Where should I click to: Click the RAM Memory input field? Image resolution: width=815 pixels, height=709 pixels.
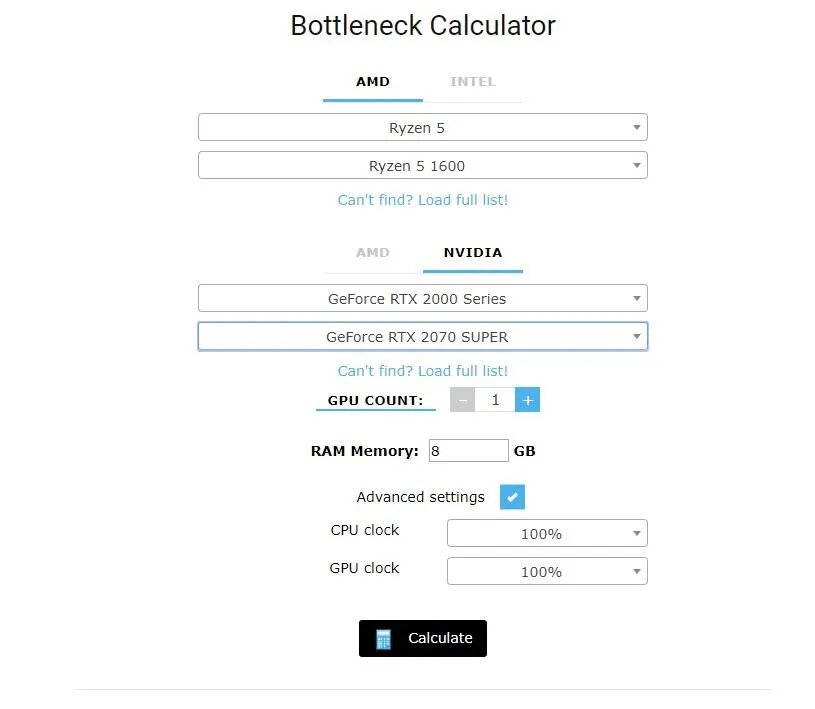(468, 451)
